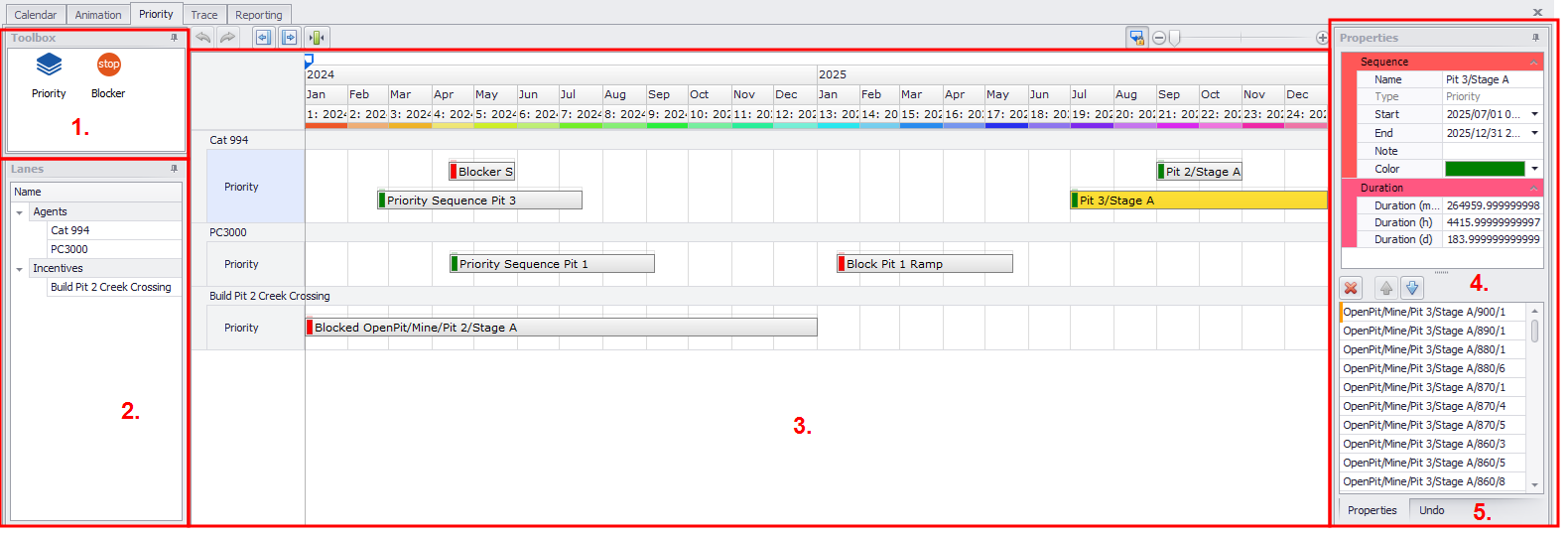Image resolution: width=1568 pixels, height=536 pixels.
Task: Collapse the Sequence property group
Action: (1533, 62)
